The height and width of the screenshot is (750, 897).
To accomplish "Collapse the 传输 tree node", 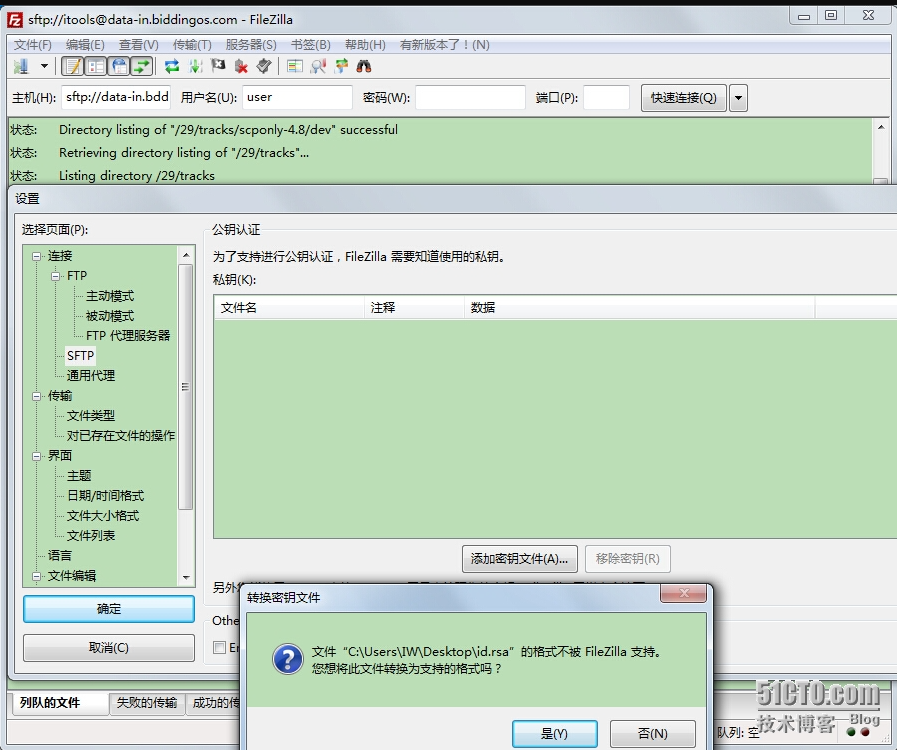I will tap(36, 396).
